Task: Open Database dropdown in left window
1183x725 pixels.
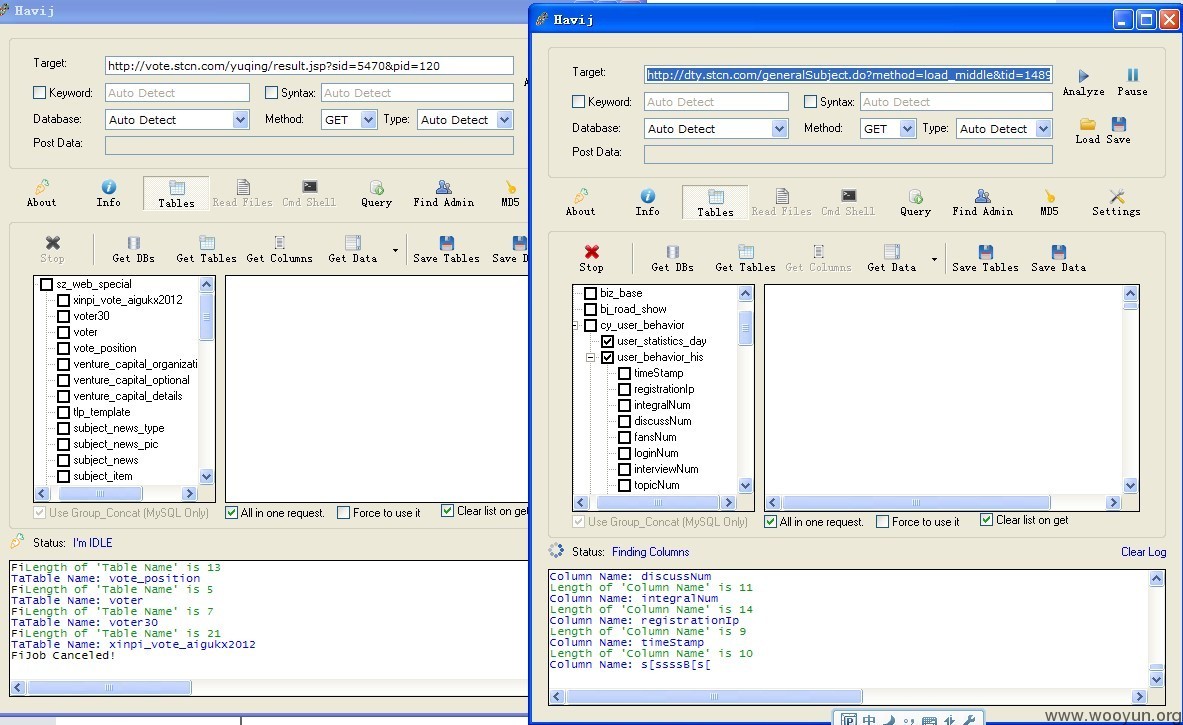Action: click(x=240, y=119)
